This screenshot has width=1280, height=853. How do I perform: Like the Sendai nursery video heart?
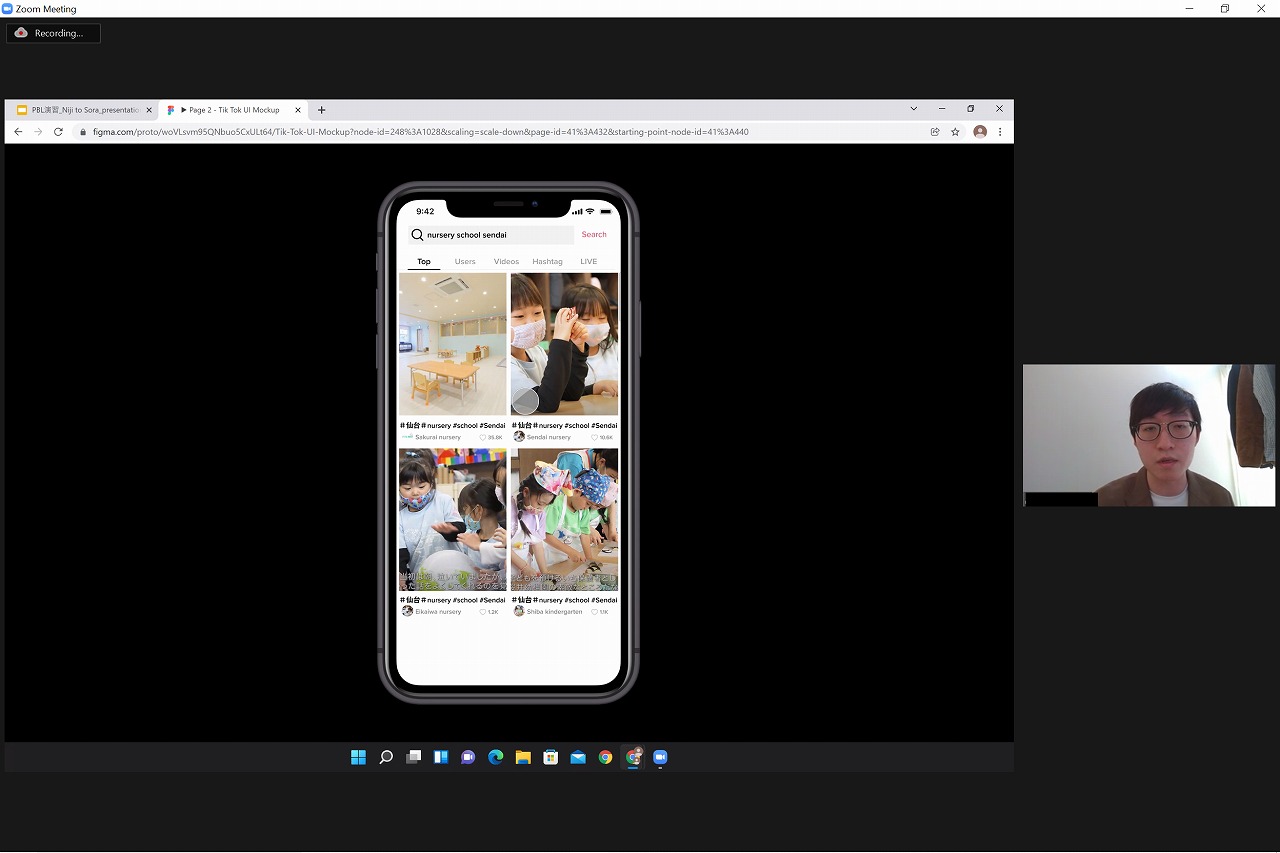[595, 437]
